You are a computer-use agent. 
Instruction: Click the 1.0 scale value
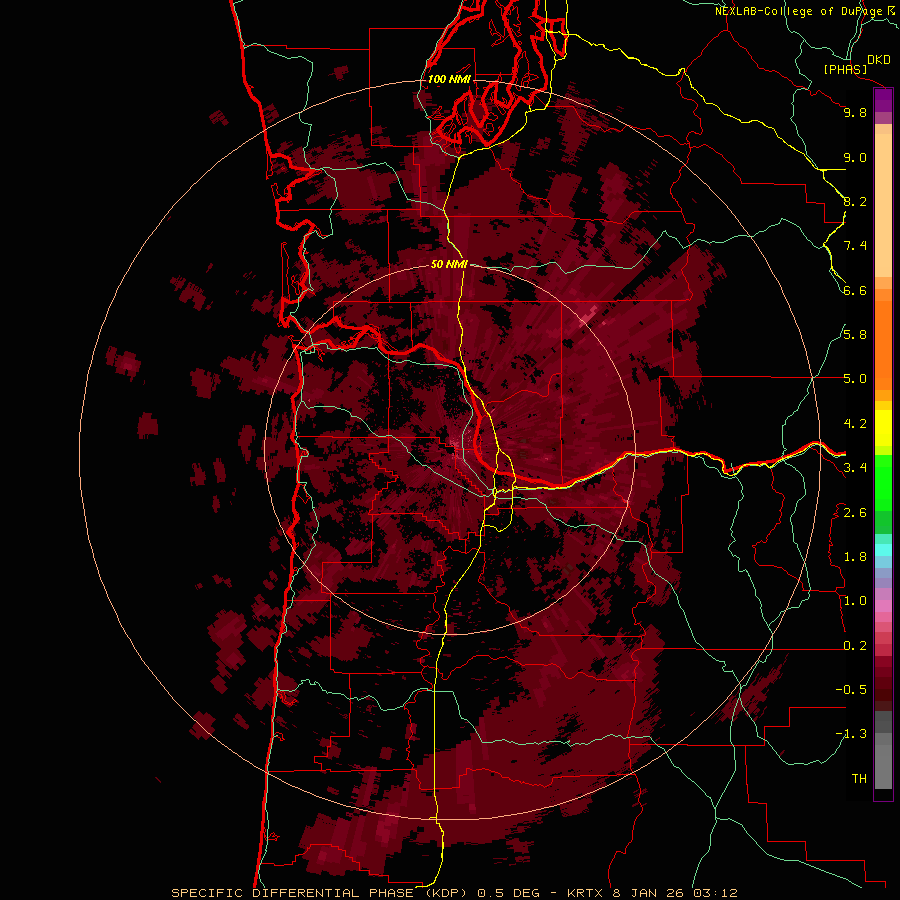tap(855, 601)
